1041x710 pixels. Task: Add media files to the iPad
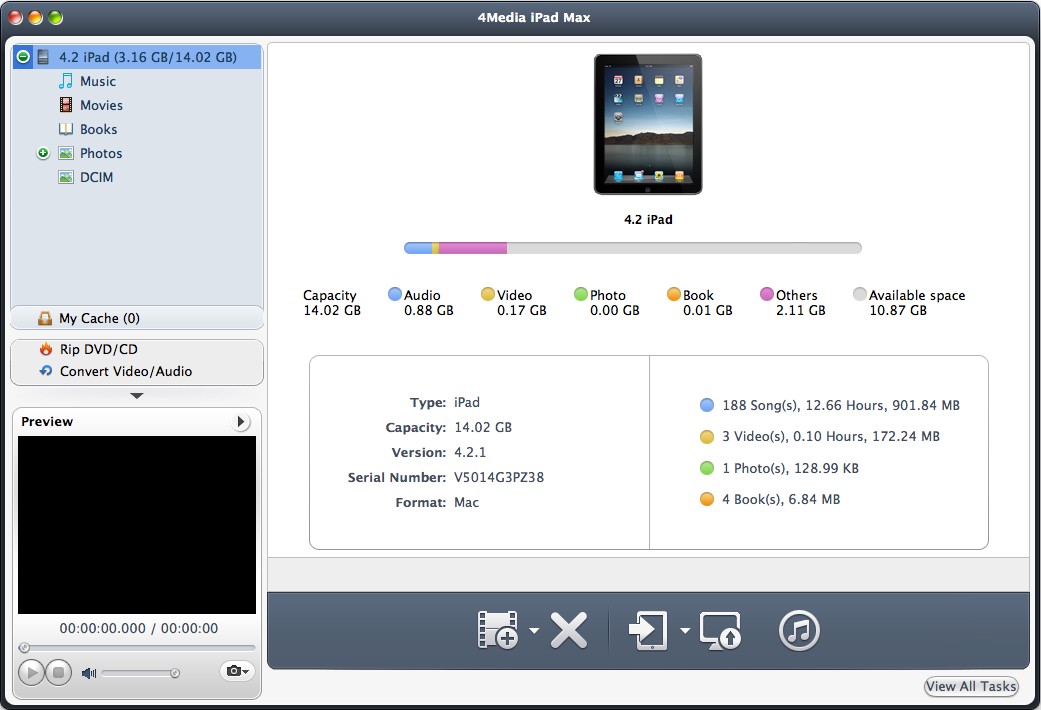tap(497, 630)
